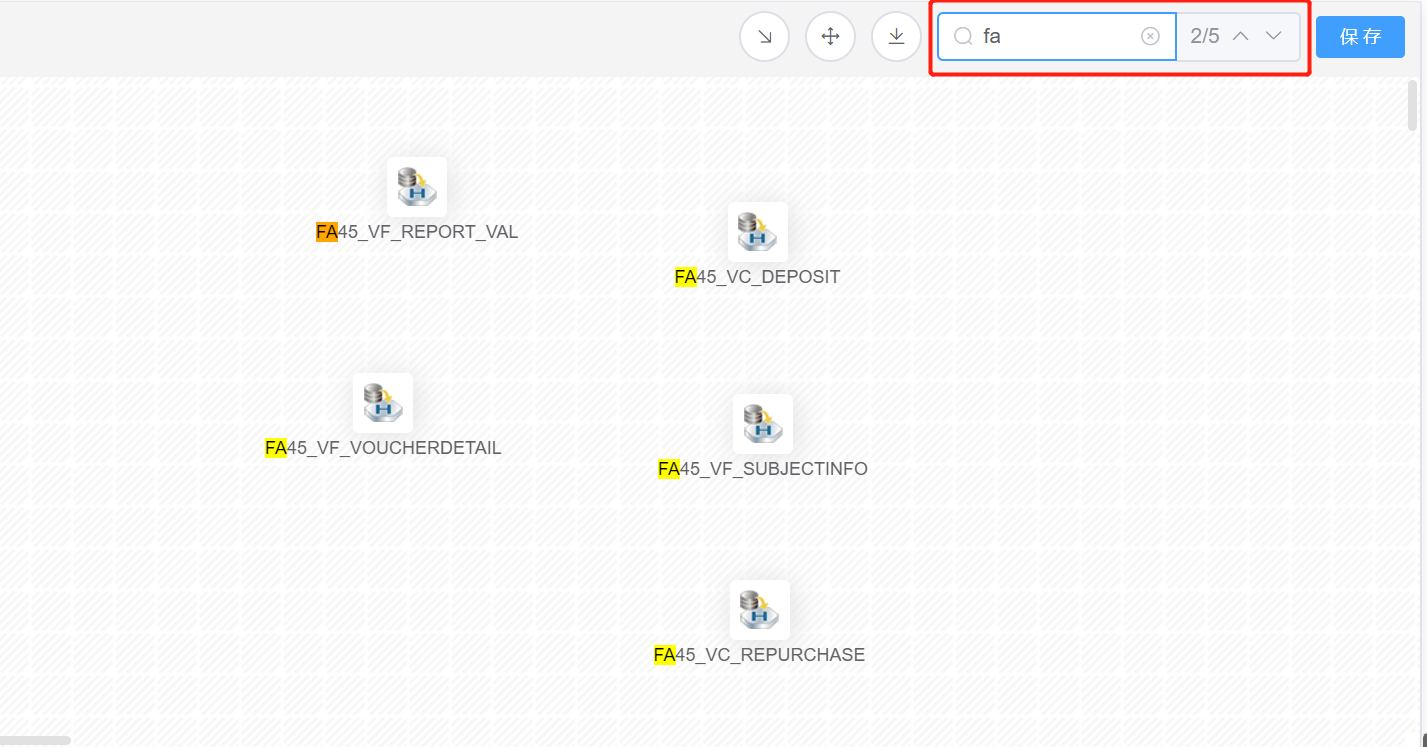
Task: Click the magnifier icon in search box
Action: (x=963, y=36)
